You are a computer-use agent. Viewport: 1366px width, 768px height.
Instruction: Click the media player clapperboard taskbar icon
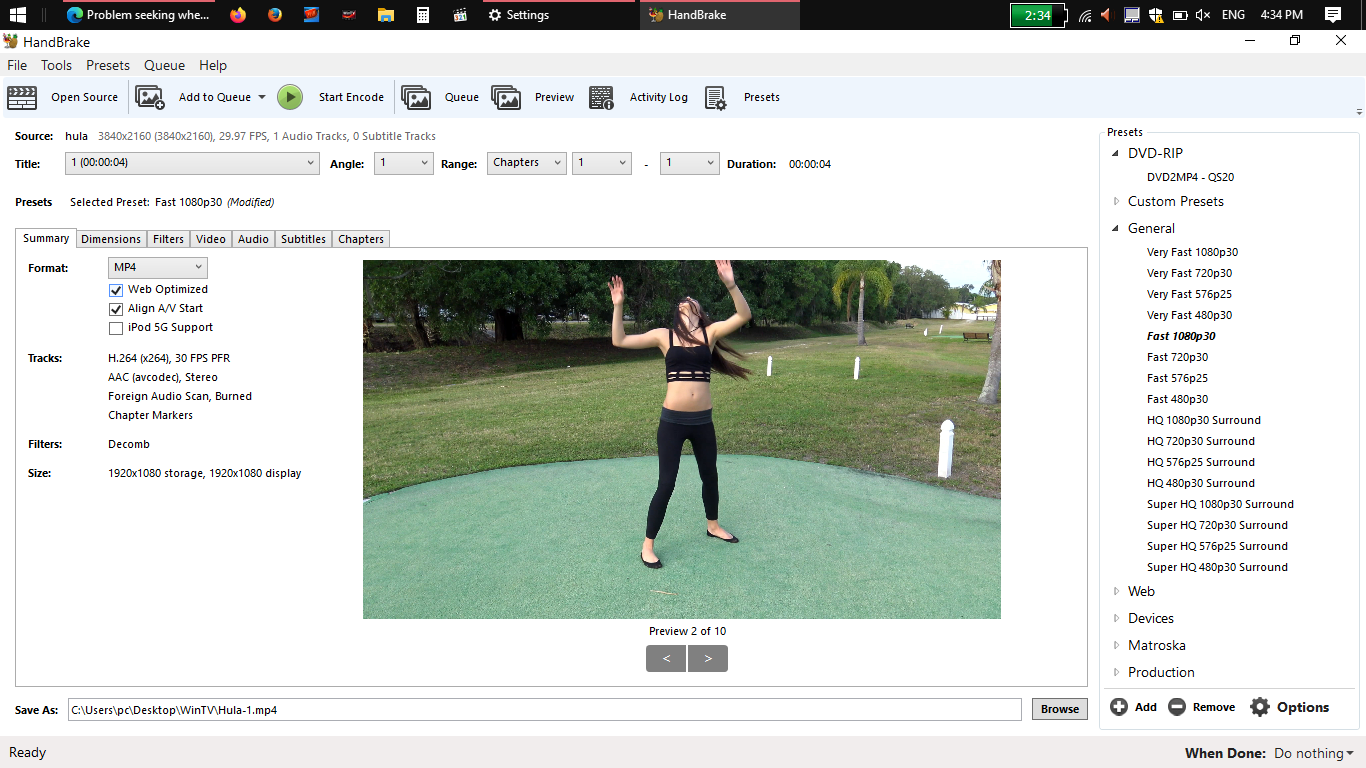tap(460, 15)
